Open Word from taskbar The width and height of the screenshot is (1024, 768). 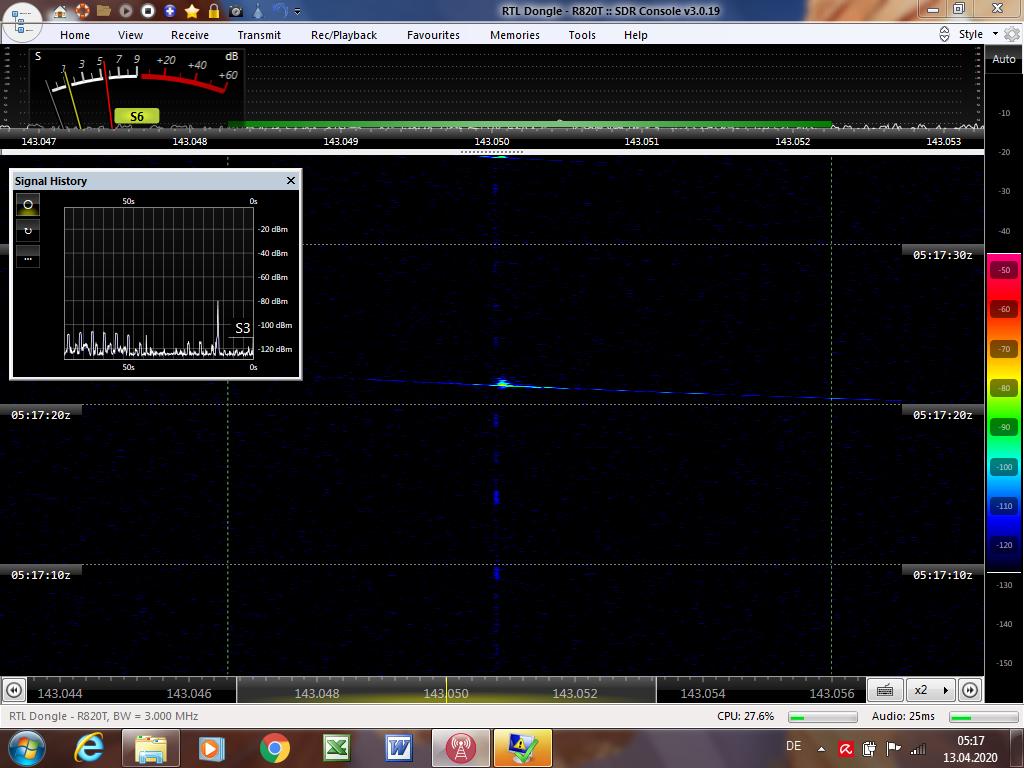coord(399,748)
